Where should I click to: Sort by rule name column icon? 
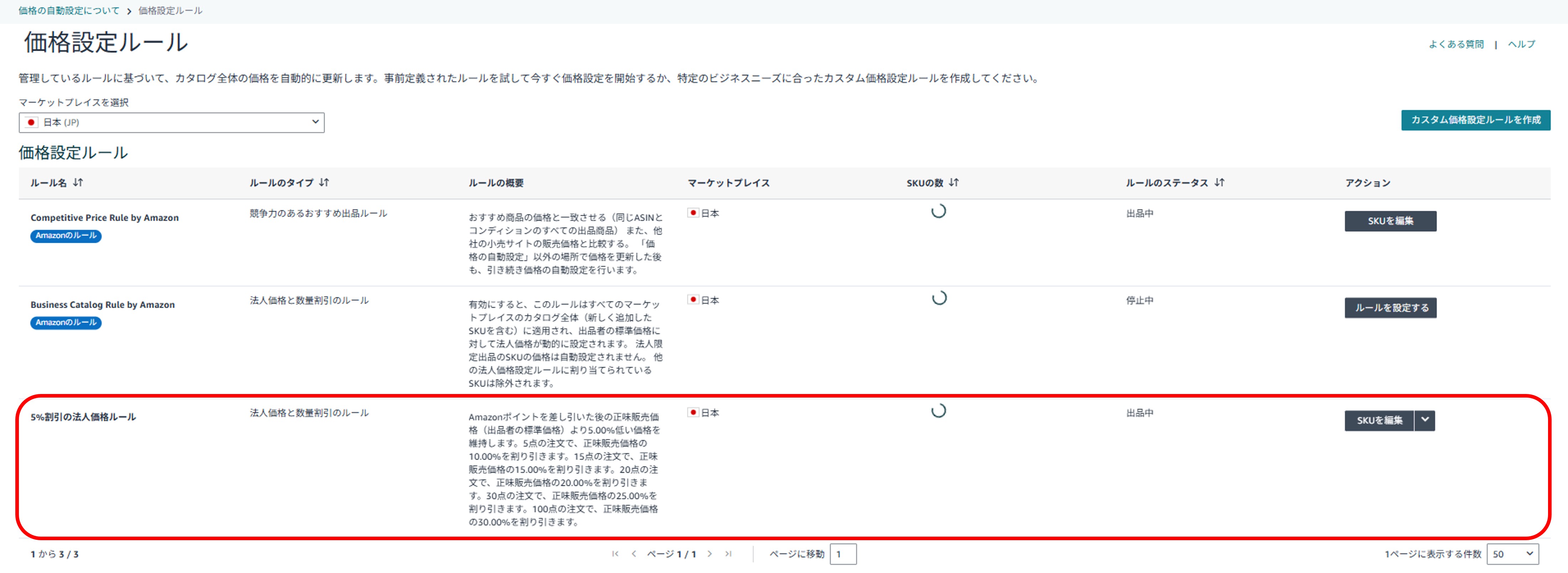78,182
